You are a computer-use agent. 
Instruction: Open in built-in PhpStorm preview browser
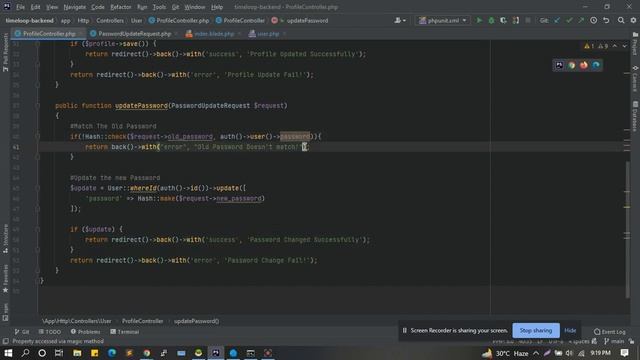[x=559, y=65]
